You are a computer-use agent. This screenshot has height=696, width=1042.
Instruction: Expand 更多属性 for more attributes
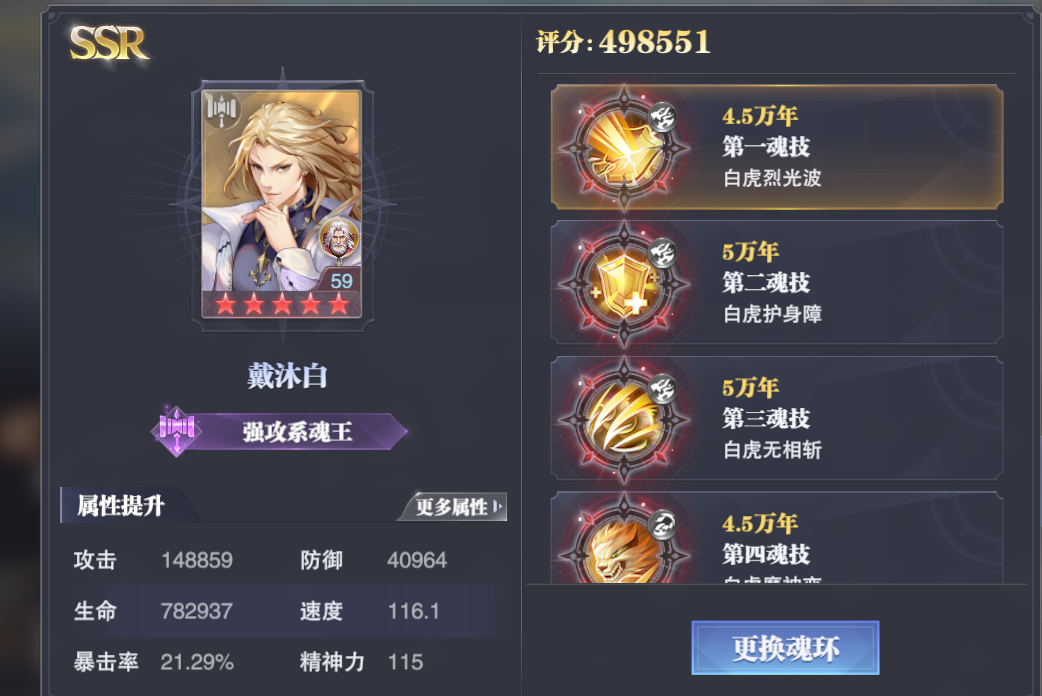457,507
